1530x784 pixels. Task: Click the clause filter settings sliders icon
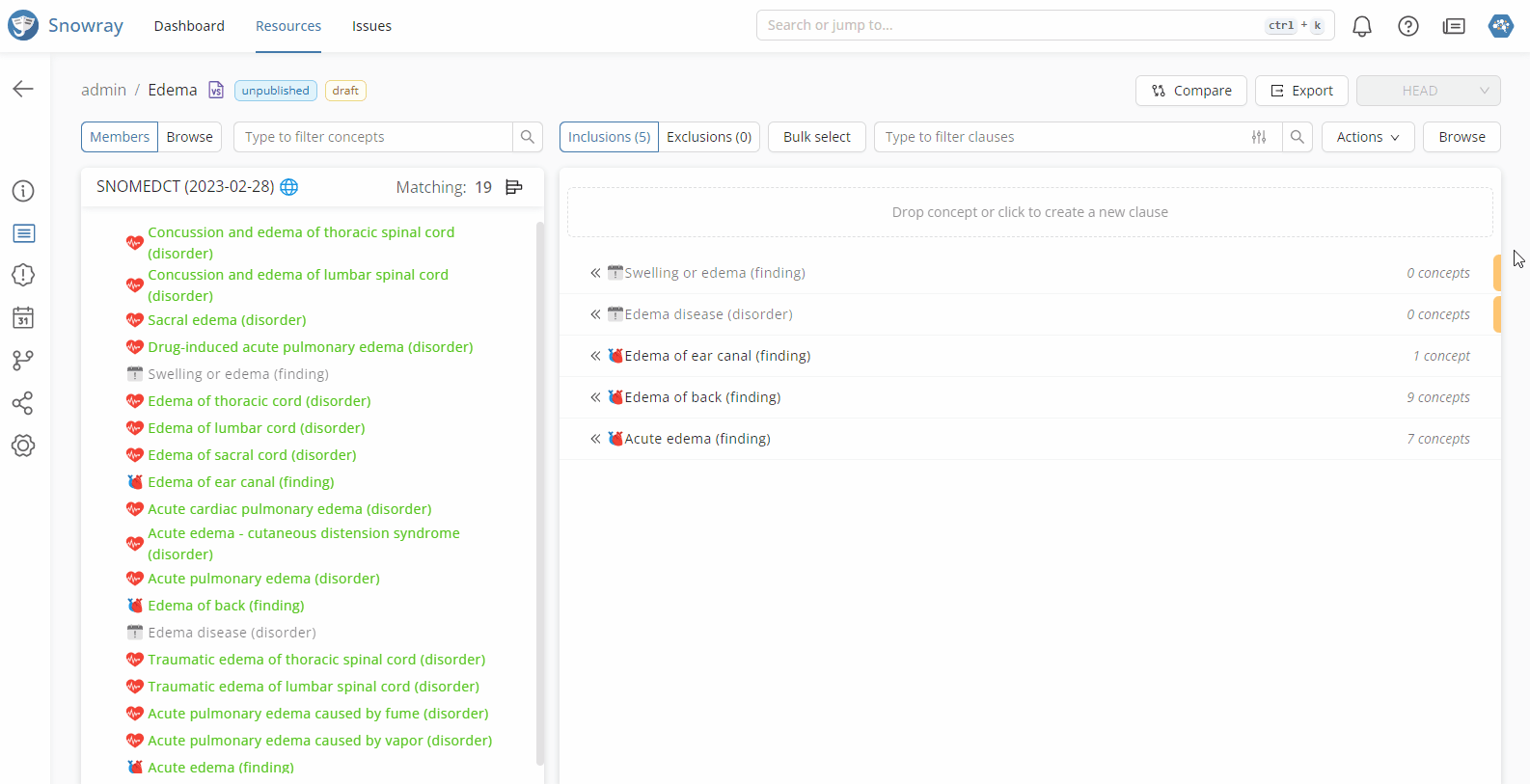[1259, 137]
